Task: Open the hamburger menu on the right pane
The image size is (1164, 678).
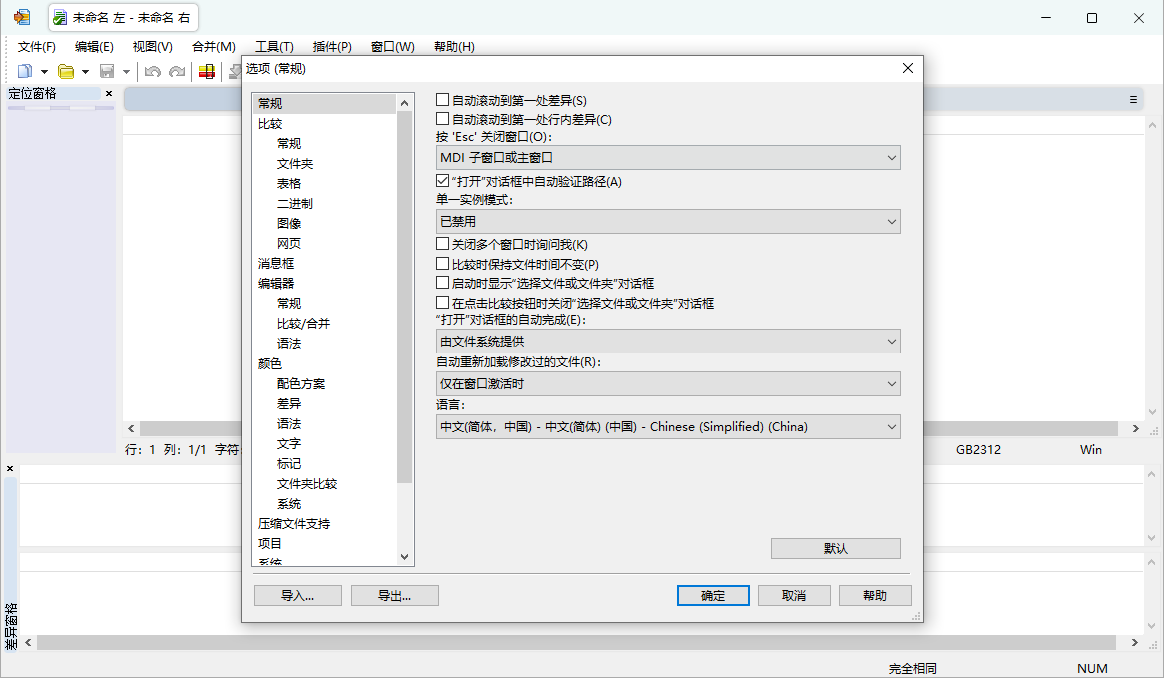Action: pyautogui.click(x=1131, y=99)
